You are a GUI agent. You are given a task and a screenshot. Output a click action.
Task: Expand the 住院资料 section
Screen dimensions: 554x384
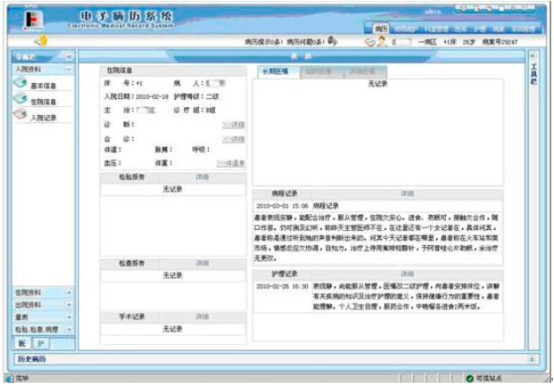click(69, 293)
